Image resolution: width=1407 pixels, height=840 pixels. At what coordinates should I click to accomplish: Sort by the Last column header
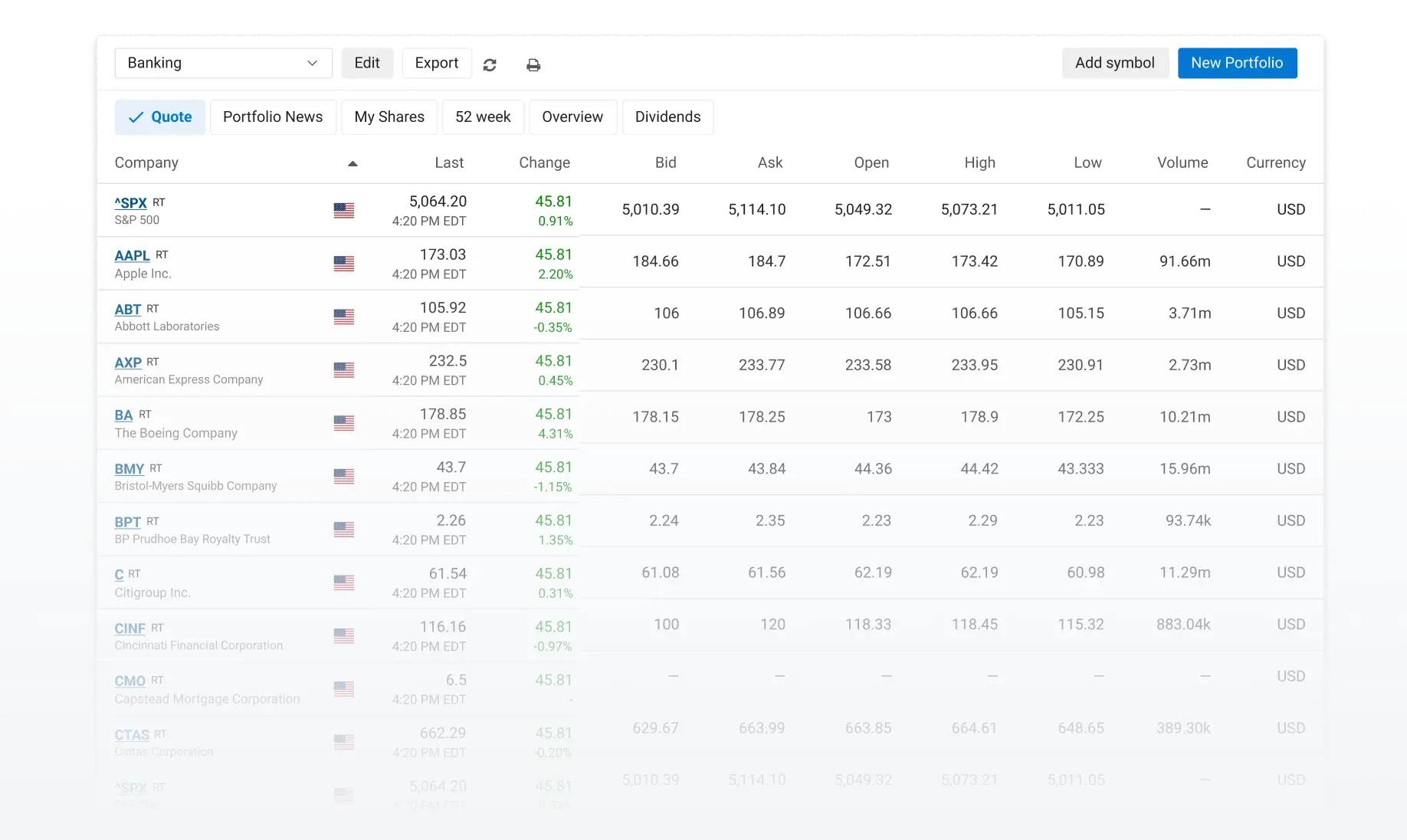(449, 162)
